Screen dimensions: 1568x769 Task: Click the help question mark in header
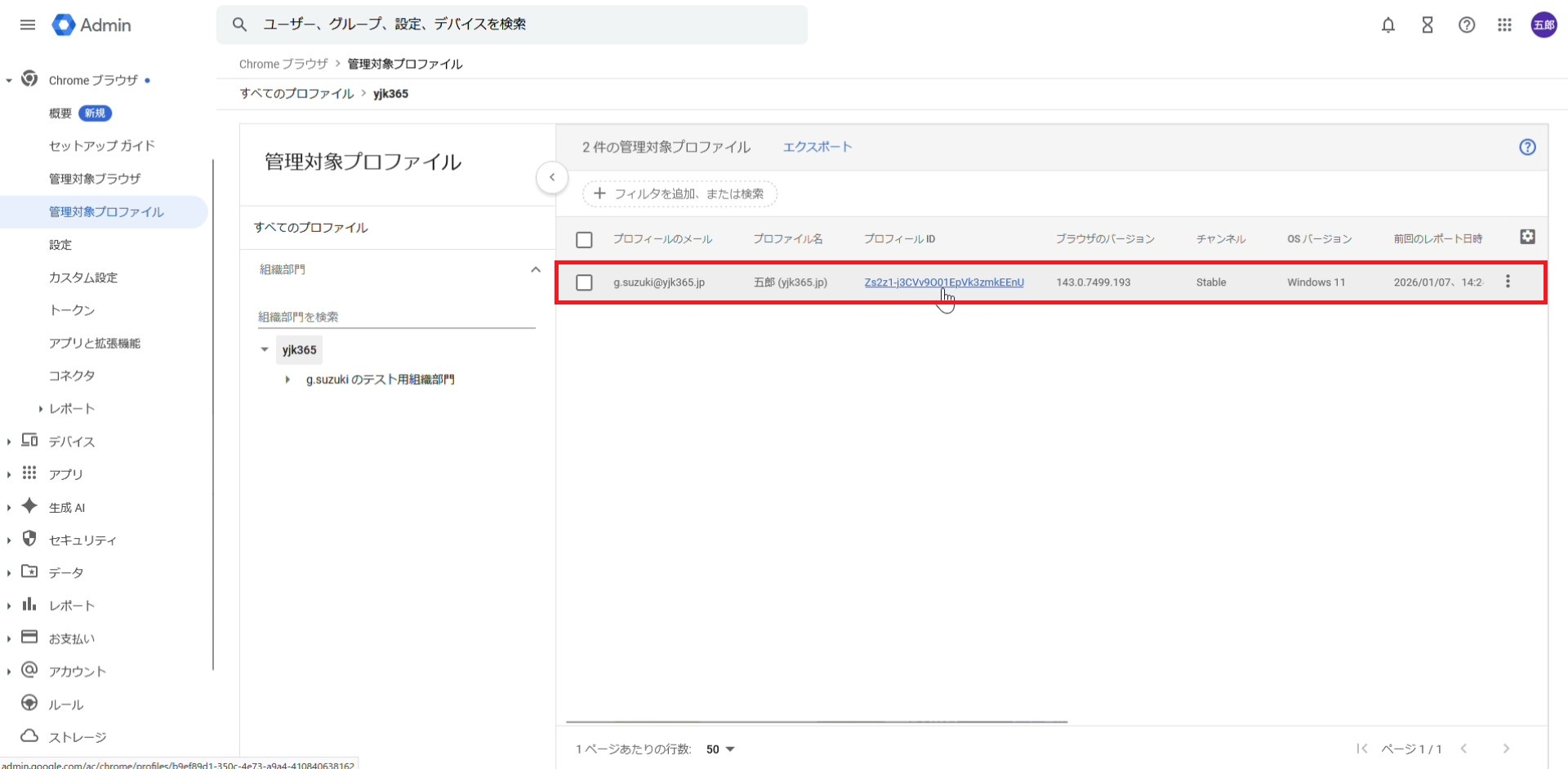click(1466, 25)
